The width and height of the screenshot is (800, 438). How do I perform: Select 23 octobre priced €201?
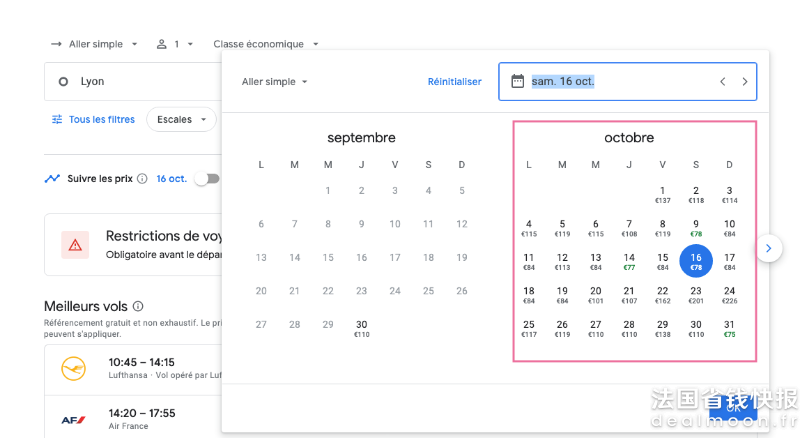[696, 295]
